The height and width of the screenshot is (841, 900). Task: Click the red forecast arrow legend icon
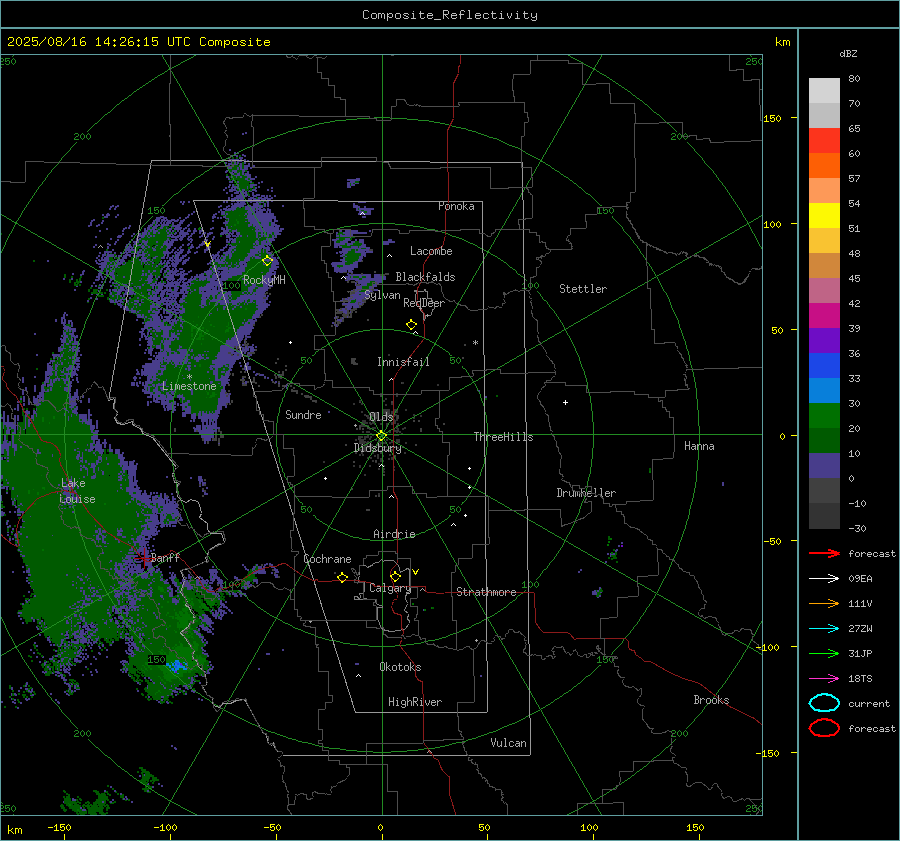point(824,553)
